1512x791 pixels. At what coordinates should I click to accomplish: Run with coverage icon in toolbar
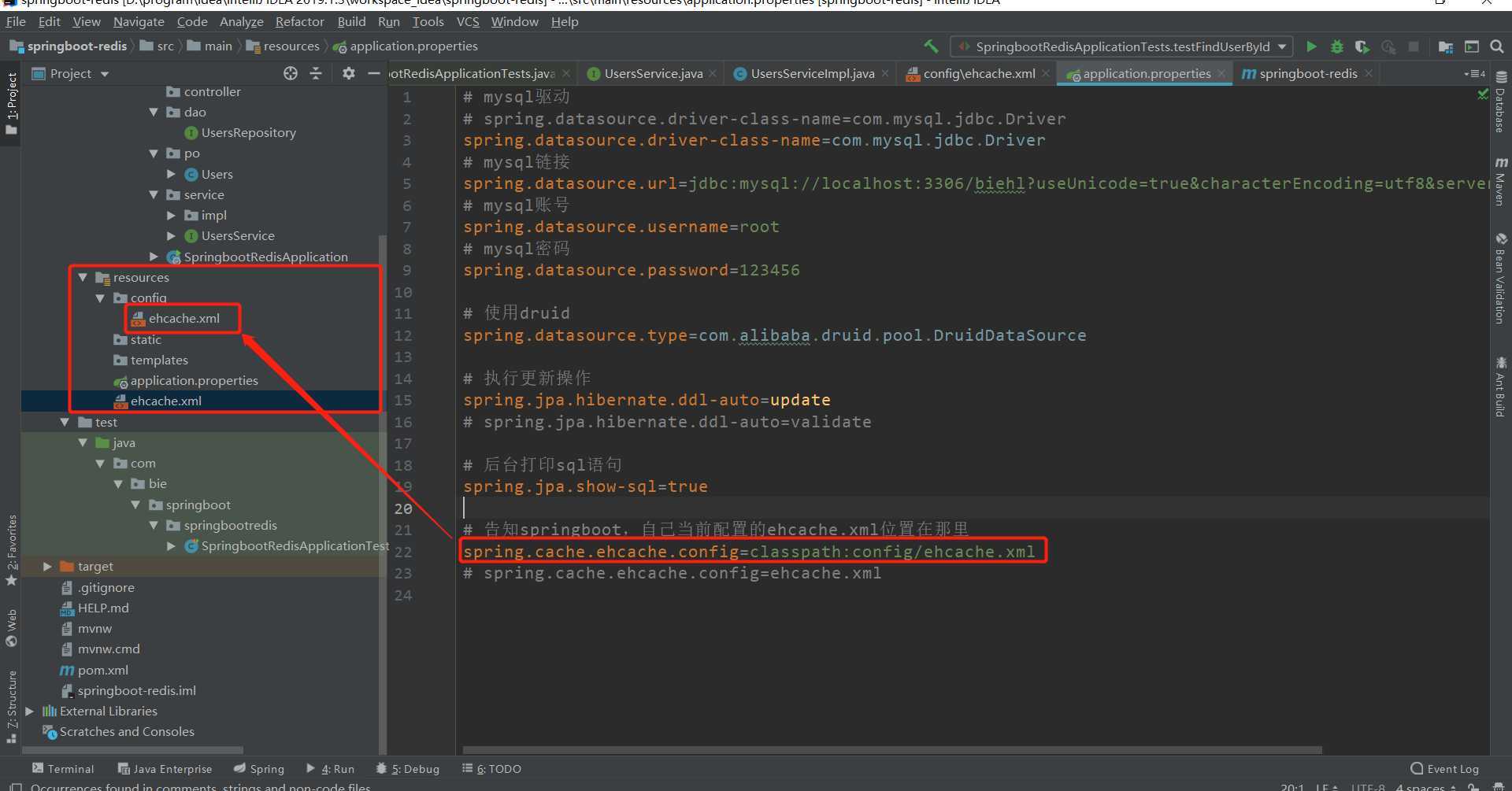[1362, 46]
